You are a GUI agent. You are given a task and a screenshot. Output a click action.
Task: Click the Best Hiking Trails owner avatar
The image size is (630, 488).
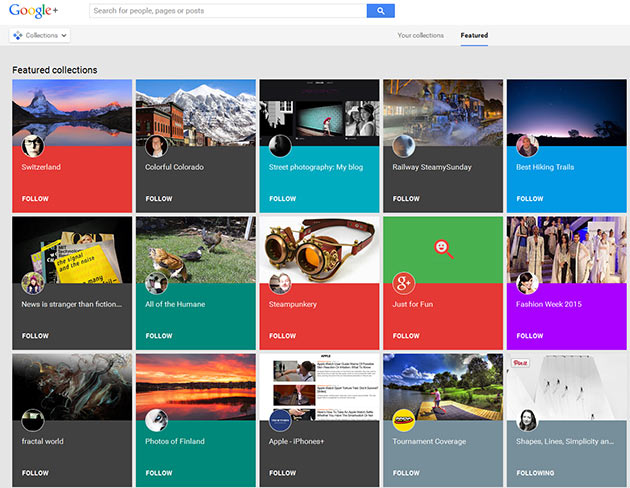[x=528, y=146]
